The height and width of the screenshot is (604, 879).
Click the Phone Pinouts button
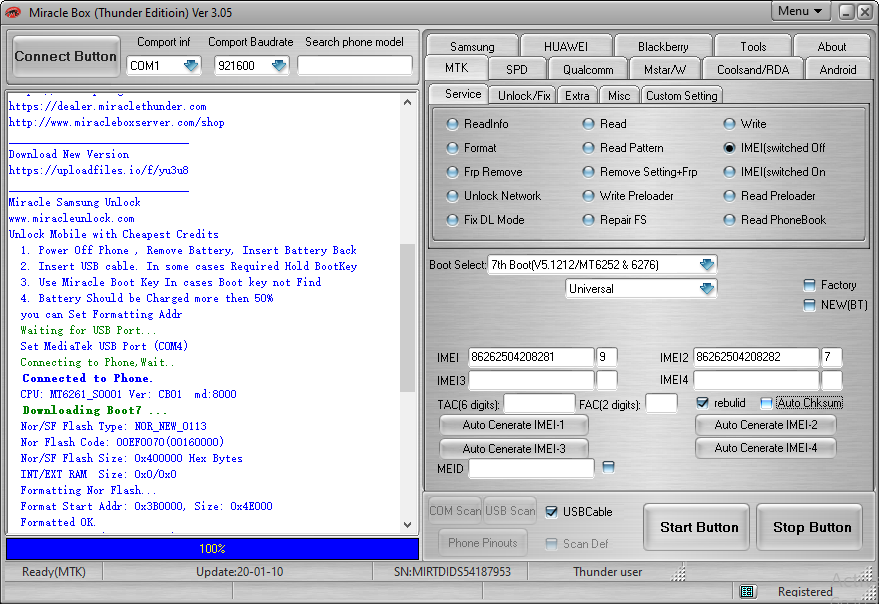pos(483,542)
